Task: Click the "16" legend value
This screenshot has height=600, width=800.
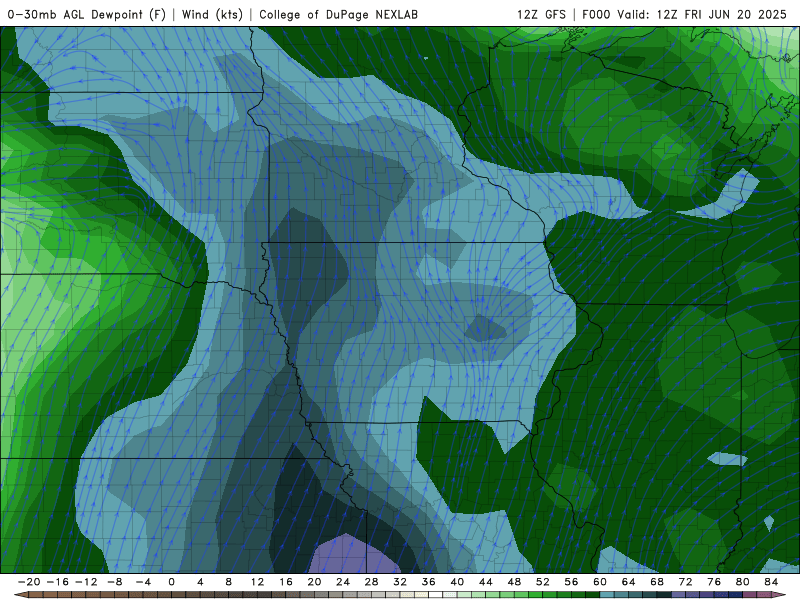Action: pos(286,582)
